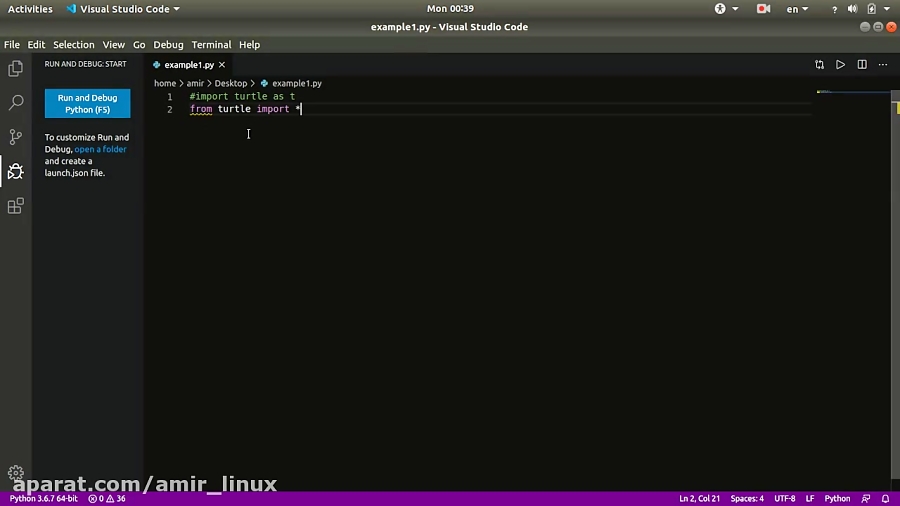
Task: Expand the Visual Studio Code app menu
Action: tap(123, 9)
